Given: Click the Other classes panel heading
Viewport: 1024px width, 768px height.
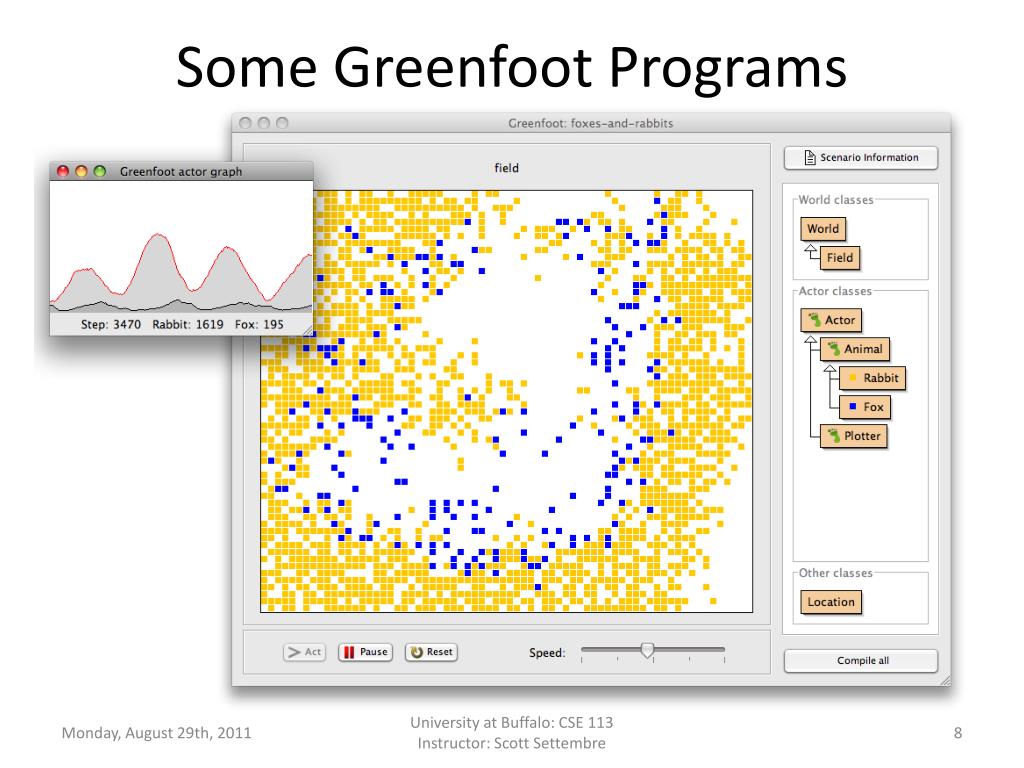Looking at the screenshot, I should click(x=836, y=573).
